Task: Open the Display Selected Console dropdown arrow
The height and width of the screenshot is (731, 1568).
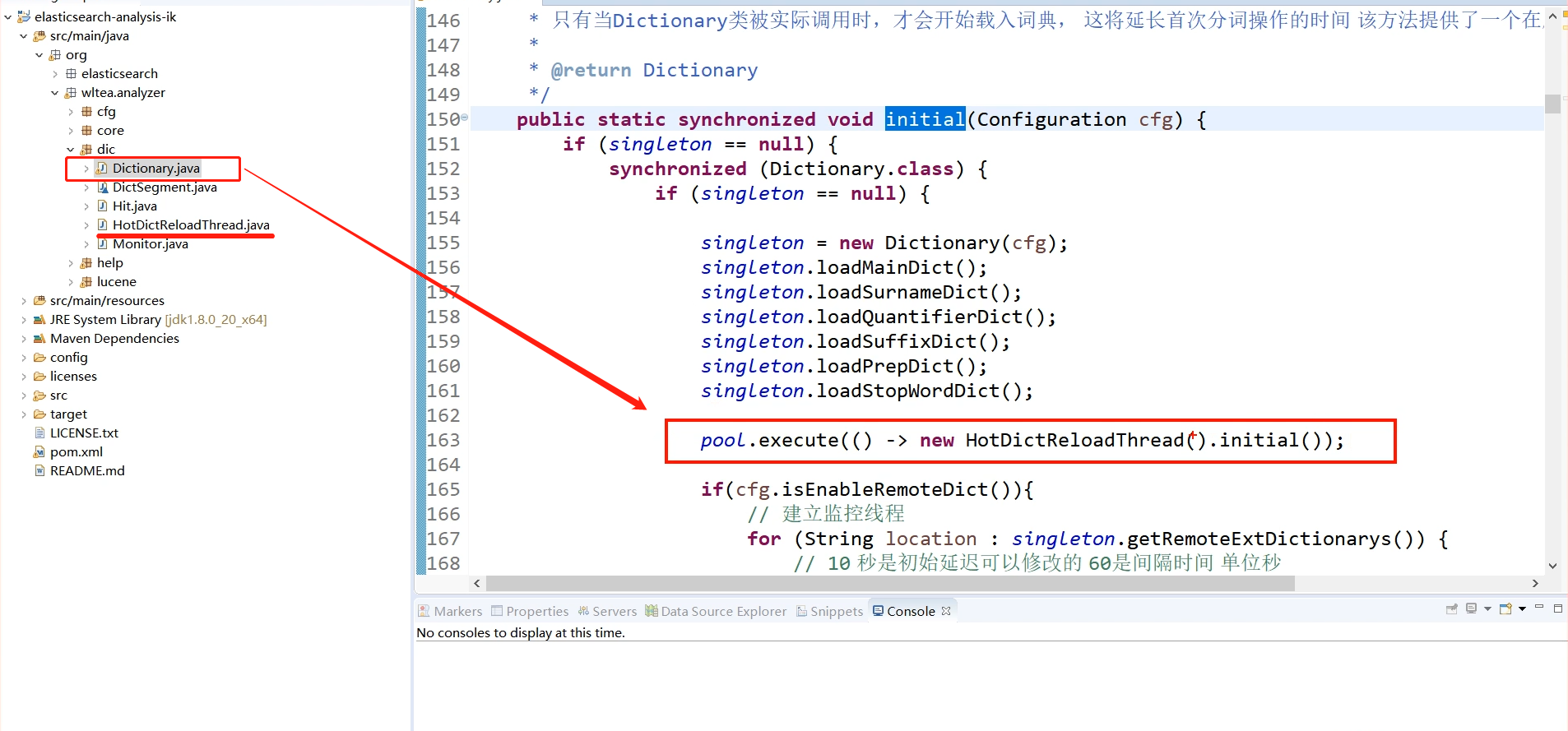Action: (x=1487, y=609)
